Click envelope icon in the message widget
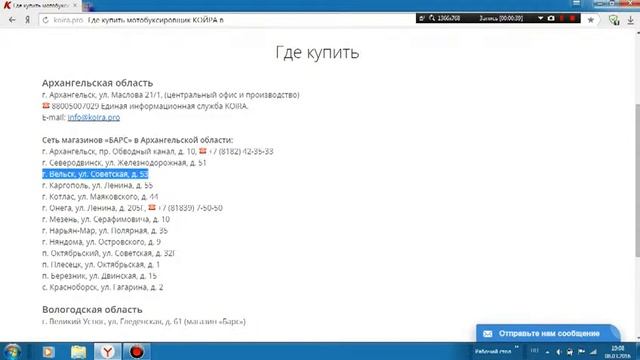 click(x=488, y=334)
